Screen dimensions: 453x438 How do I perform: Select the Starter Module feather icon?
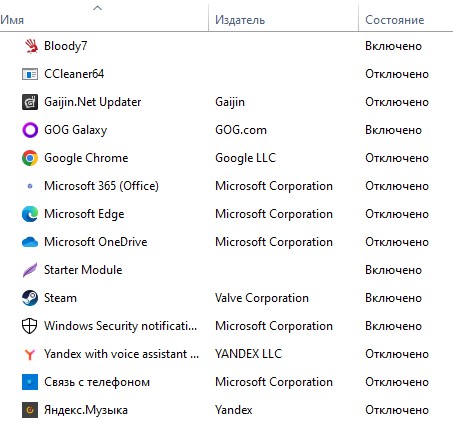(x=30, y=270)
